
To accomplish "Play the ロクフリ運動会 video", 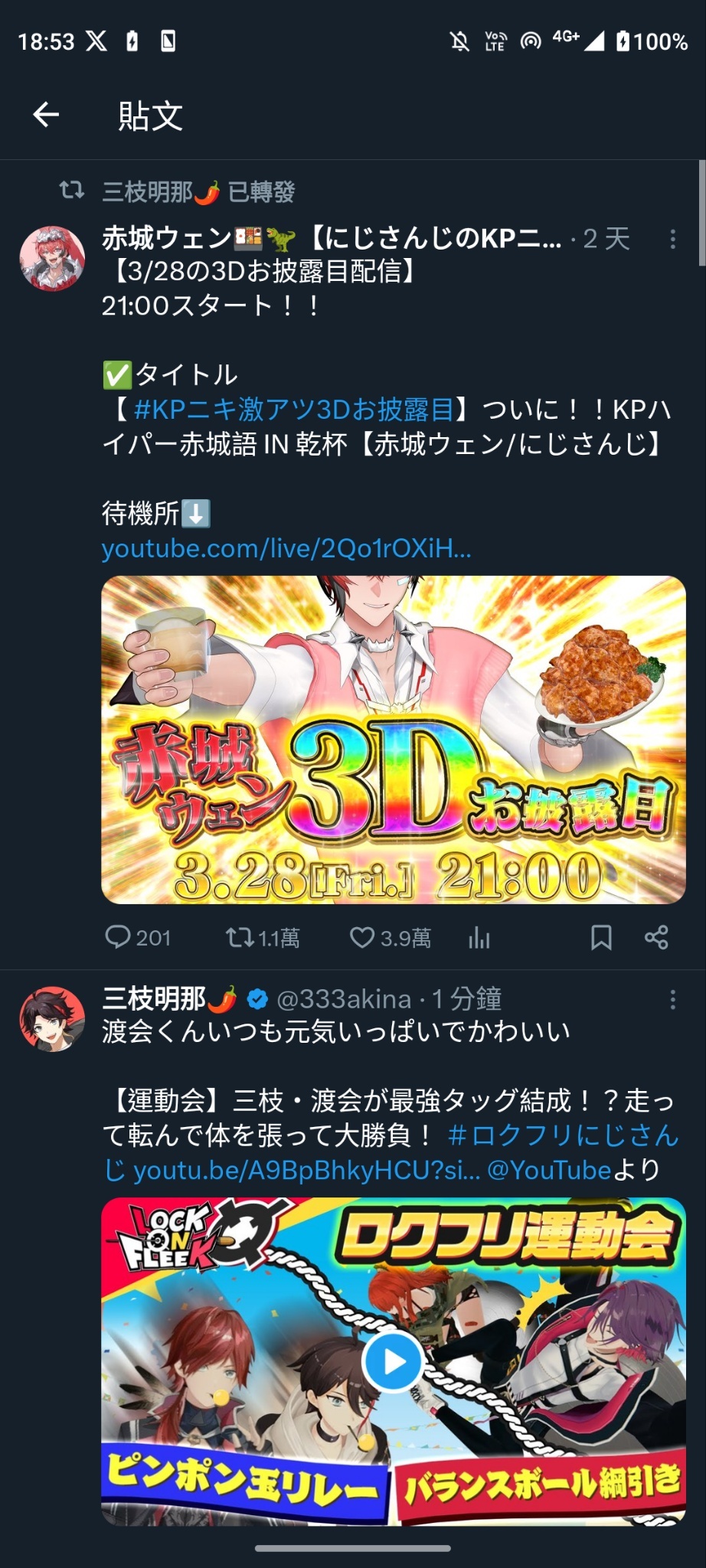I will coord(394,1361).
